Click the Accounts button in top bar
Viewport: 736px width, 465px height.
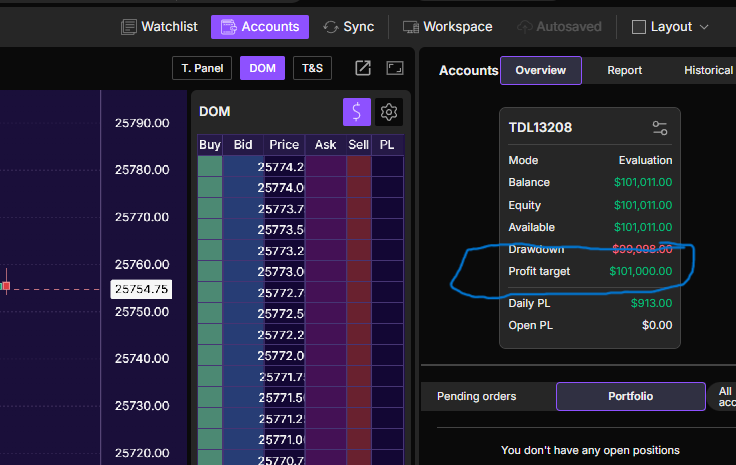(260, 27)
